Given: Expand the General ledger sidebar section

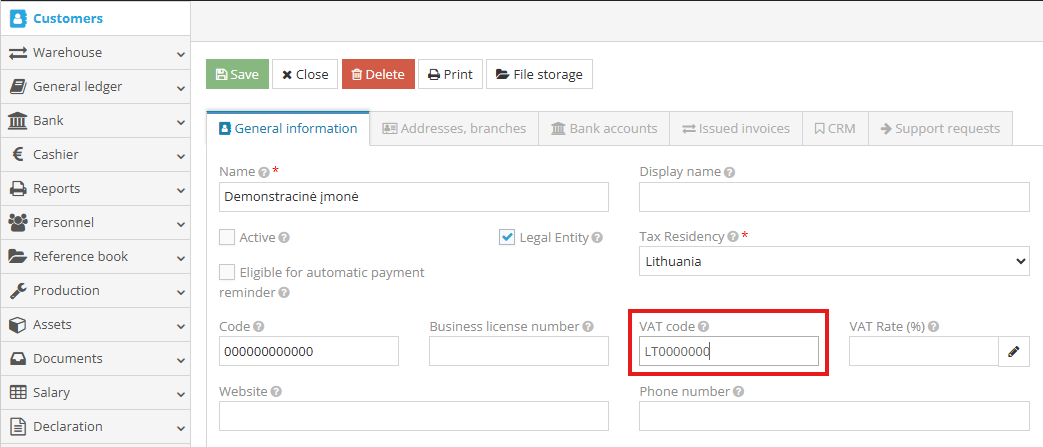Looking at the screenshot, I should coord(95,87).
